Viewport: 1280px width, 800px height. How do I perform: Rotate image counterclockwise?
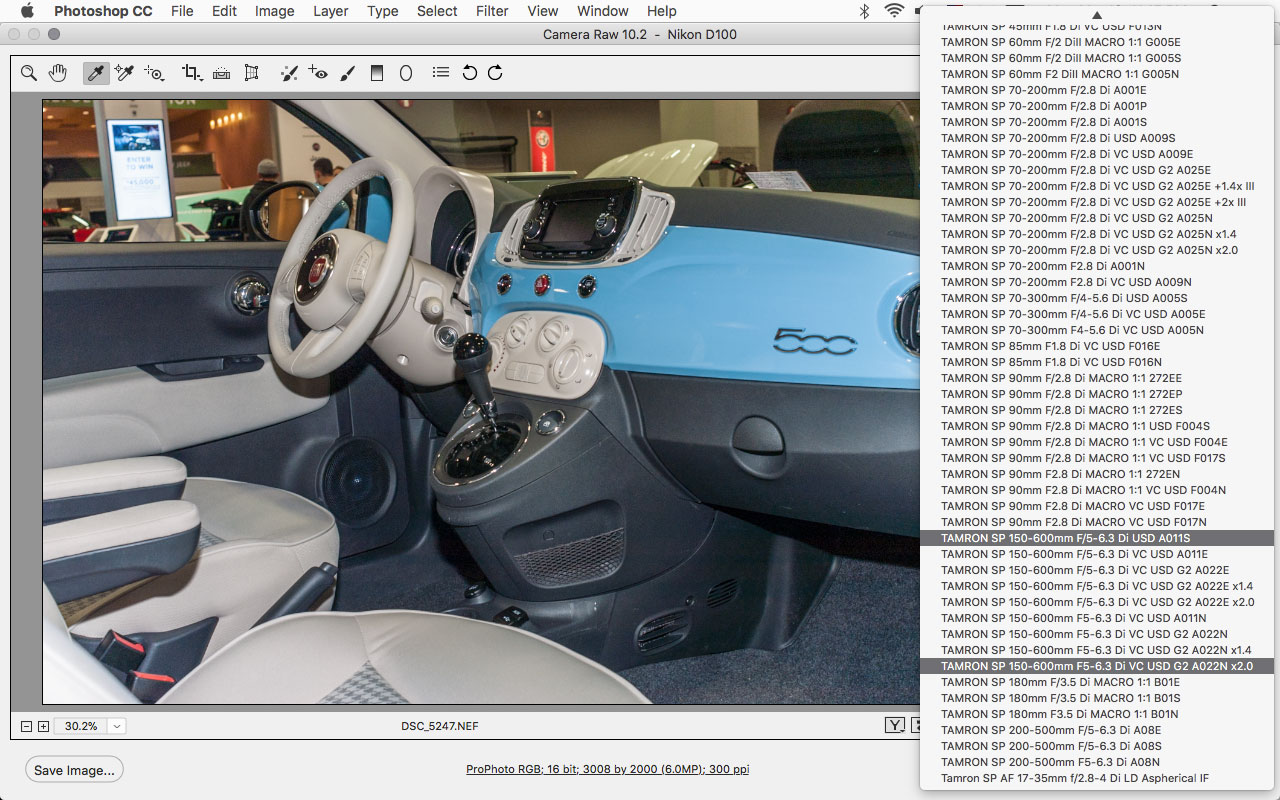point(469,73)
